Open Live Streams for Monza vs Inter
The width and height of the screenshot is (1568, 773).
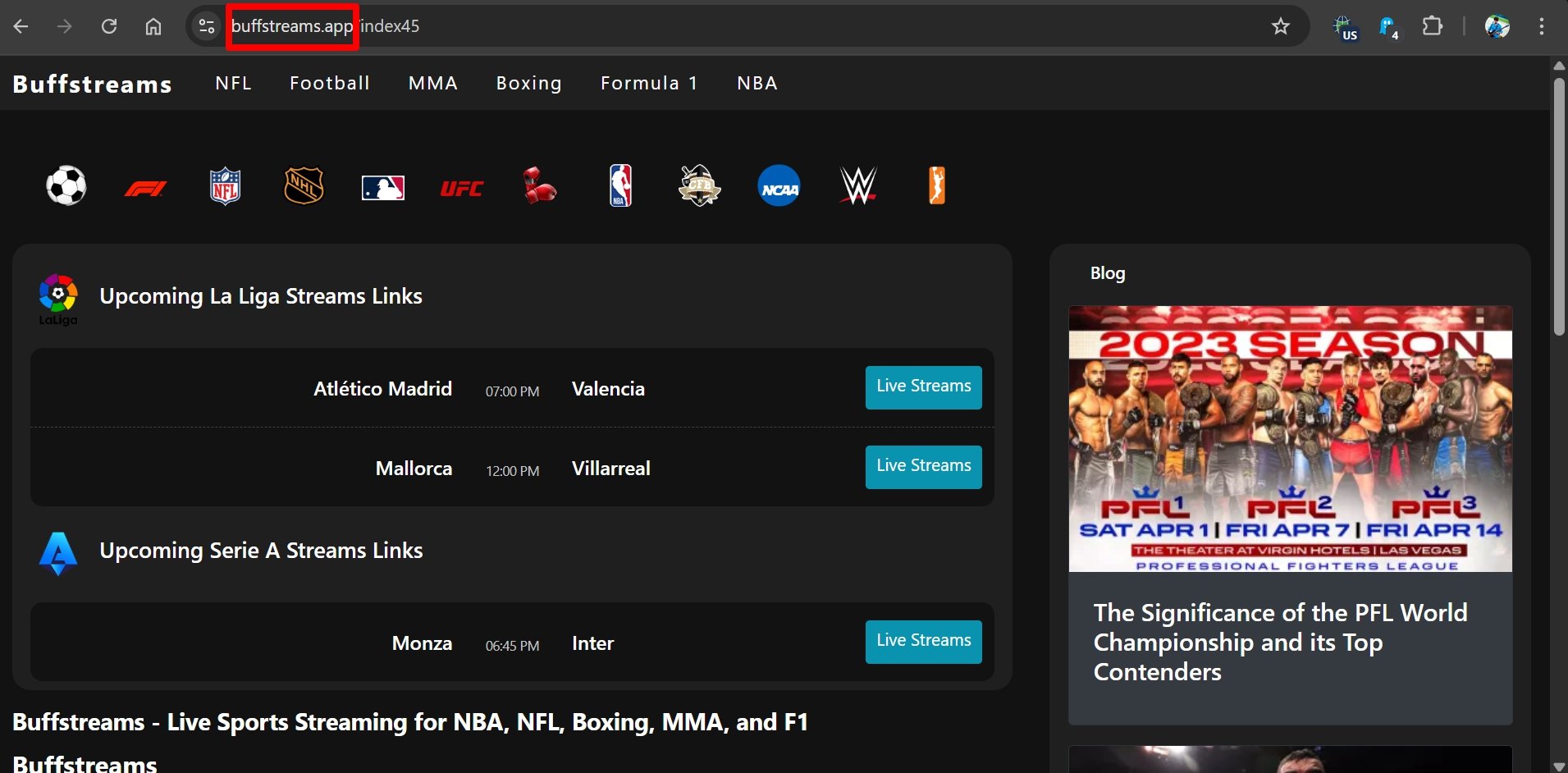click(x=924, y=642)
